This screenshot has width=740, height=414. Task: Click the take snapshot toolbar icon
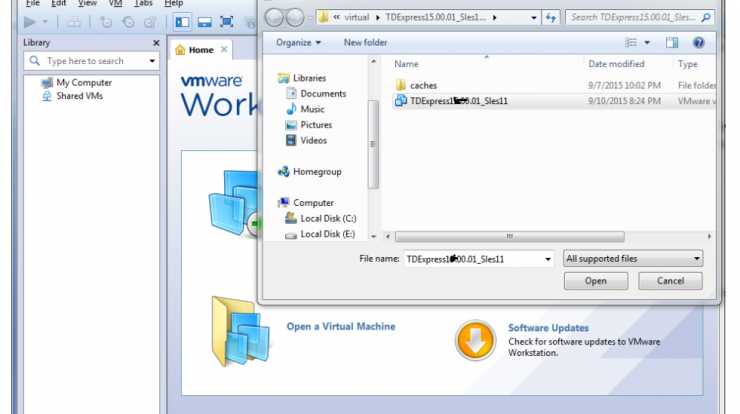[x=106, y=22]
